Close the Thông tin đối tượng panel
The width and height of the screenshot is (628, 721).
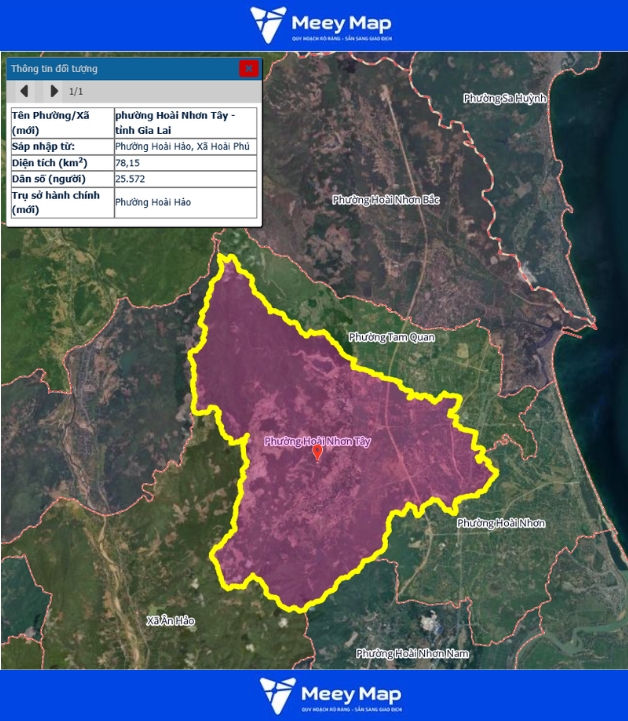[x=249, y=69]
